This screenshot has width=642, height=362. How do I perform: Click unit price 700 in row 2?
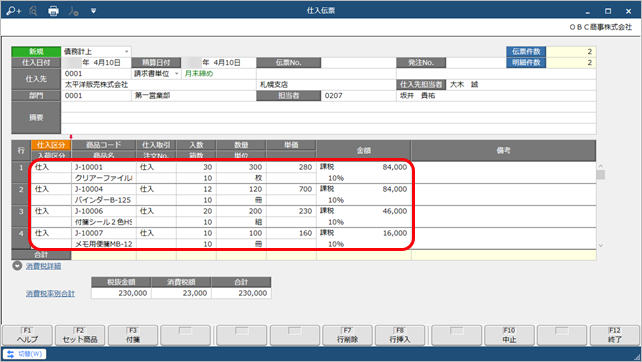(x=291, y=189)
